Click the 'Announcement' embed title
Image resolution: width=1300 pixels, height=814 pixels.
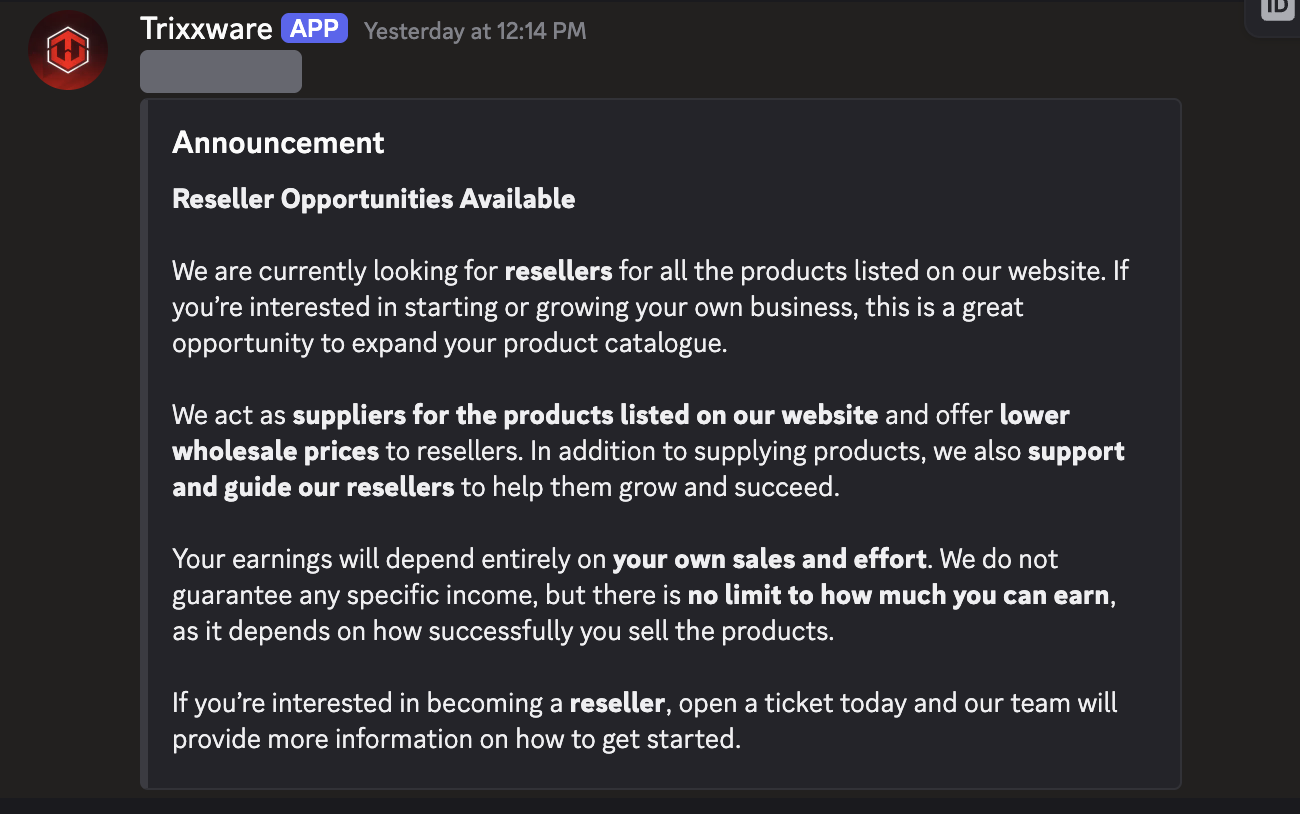click(278, 143)
